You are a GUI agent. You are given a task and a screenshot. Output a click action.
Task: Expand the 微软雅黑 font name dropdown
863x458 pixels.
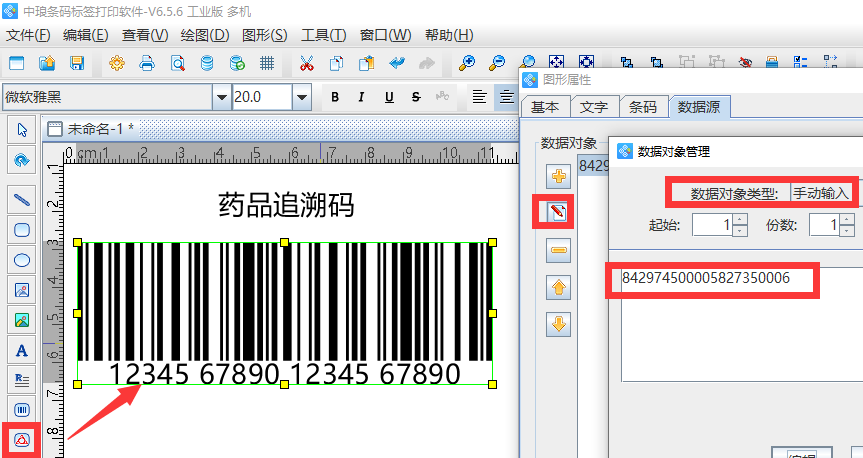point(221,97)
